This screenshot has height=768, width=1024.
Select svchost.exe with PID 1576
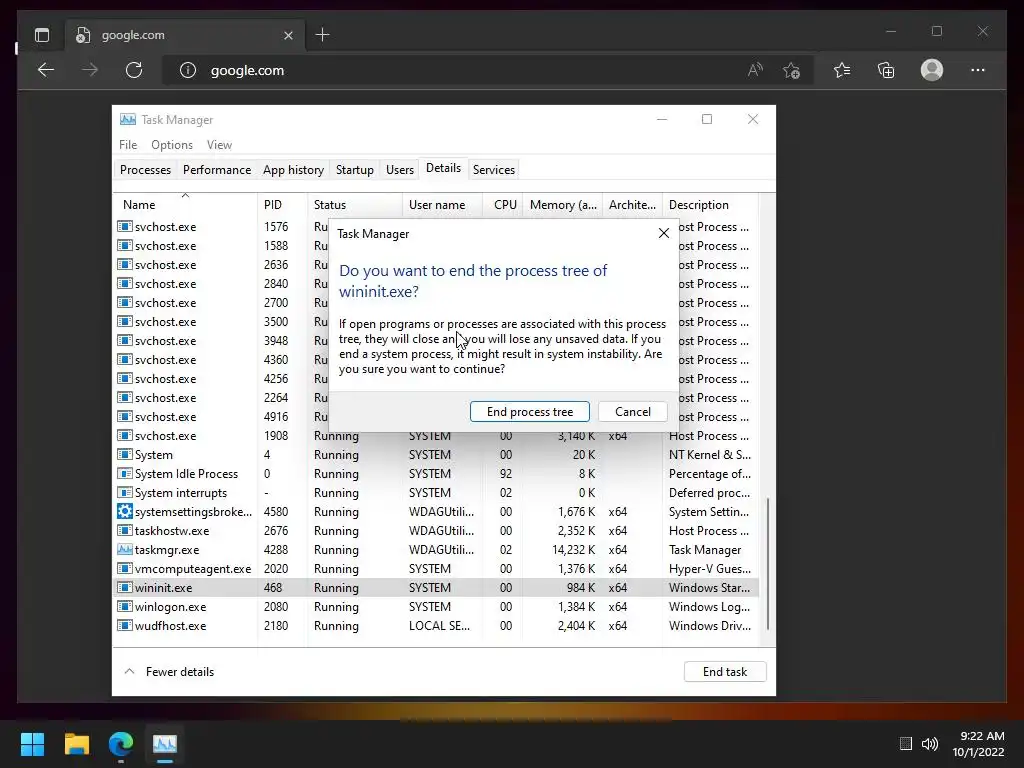(x=222, y=227)
